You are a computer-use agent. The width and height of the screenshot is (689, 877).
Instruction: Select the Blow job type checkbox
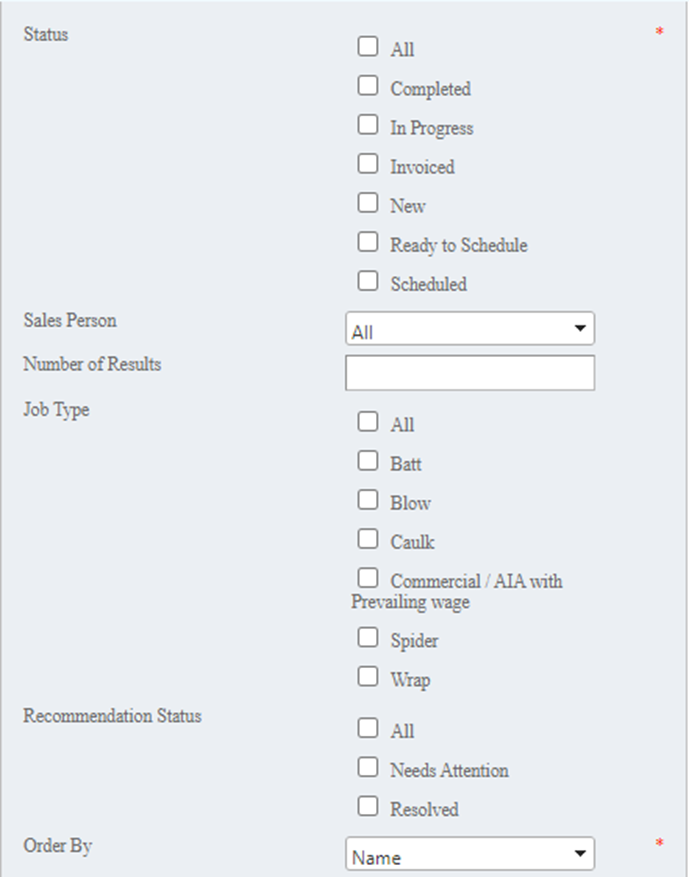tap(368, 500)
